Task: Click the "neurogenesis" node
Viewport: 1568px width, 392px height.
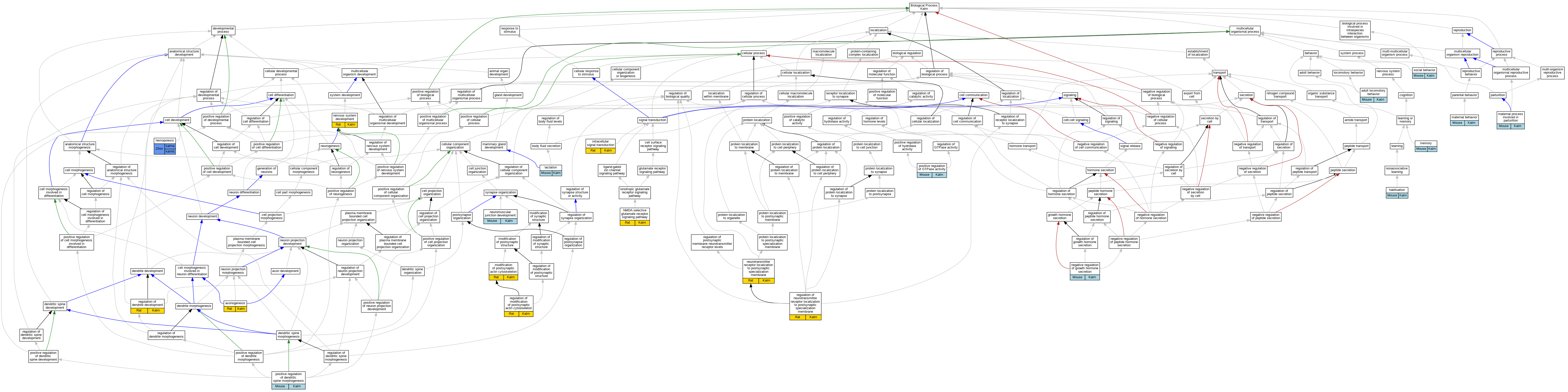Action: coord(330,146)
